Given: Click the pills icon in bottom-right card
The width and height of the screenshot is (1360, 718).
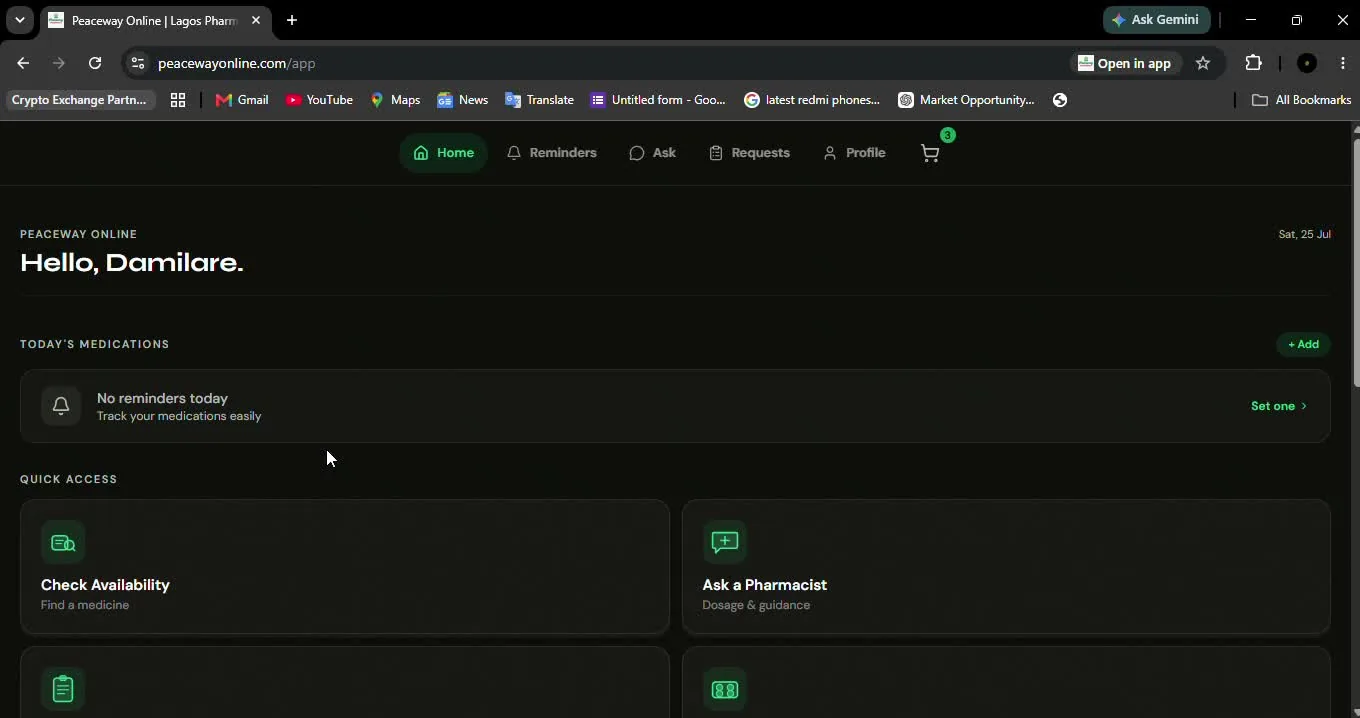Looking at the screenshot, I should tap(725, 689).
